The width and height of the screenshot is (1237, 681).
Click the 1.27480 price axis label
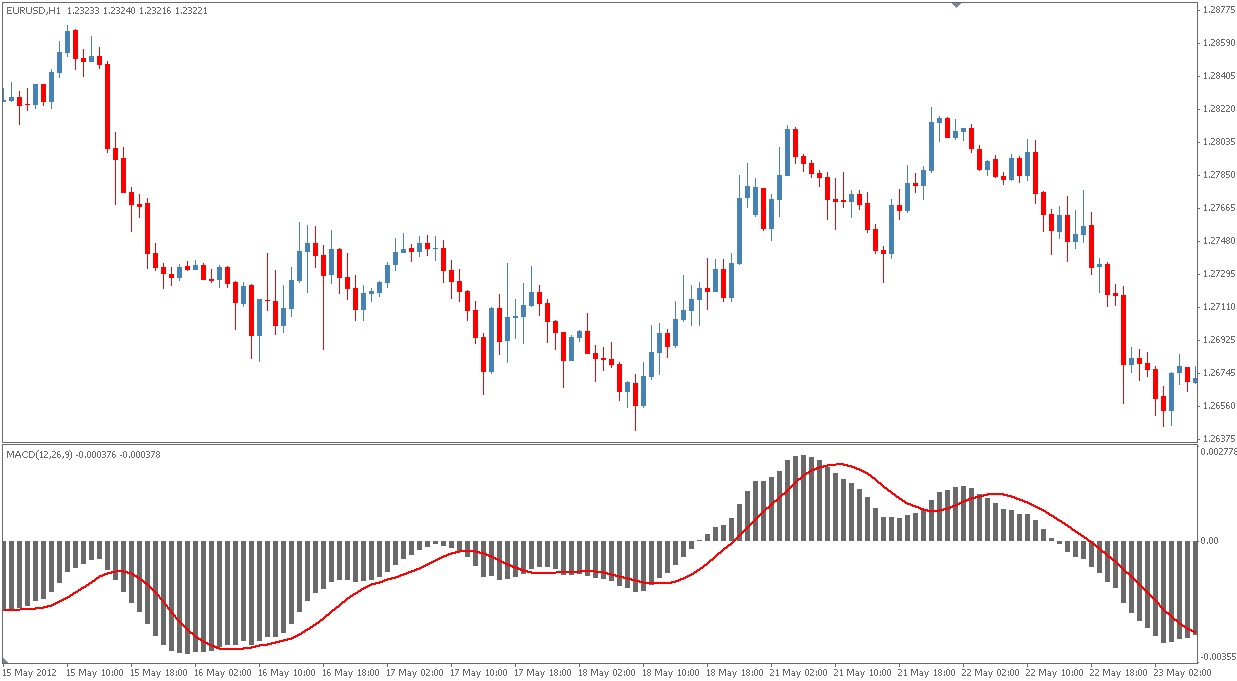[x=1218, y=241]
